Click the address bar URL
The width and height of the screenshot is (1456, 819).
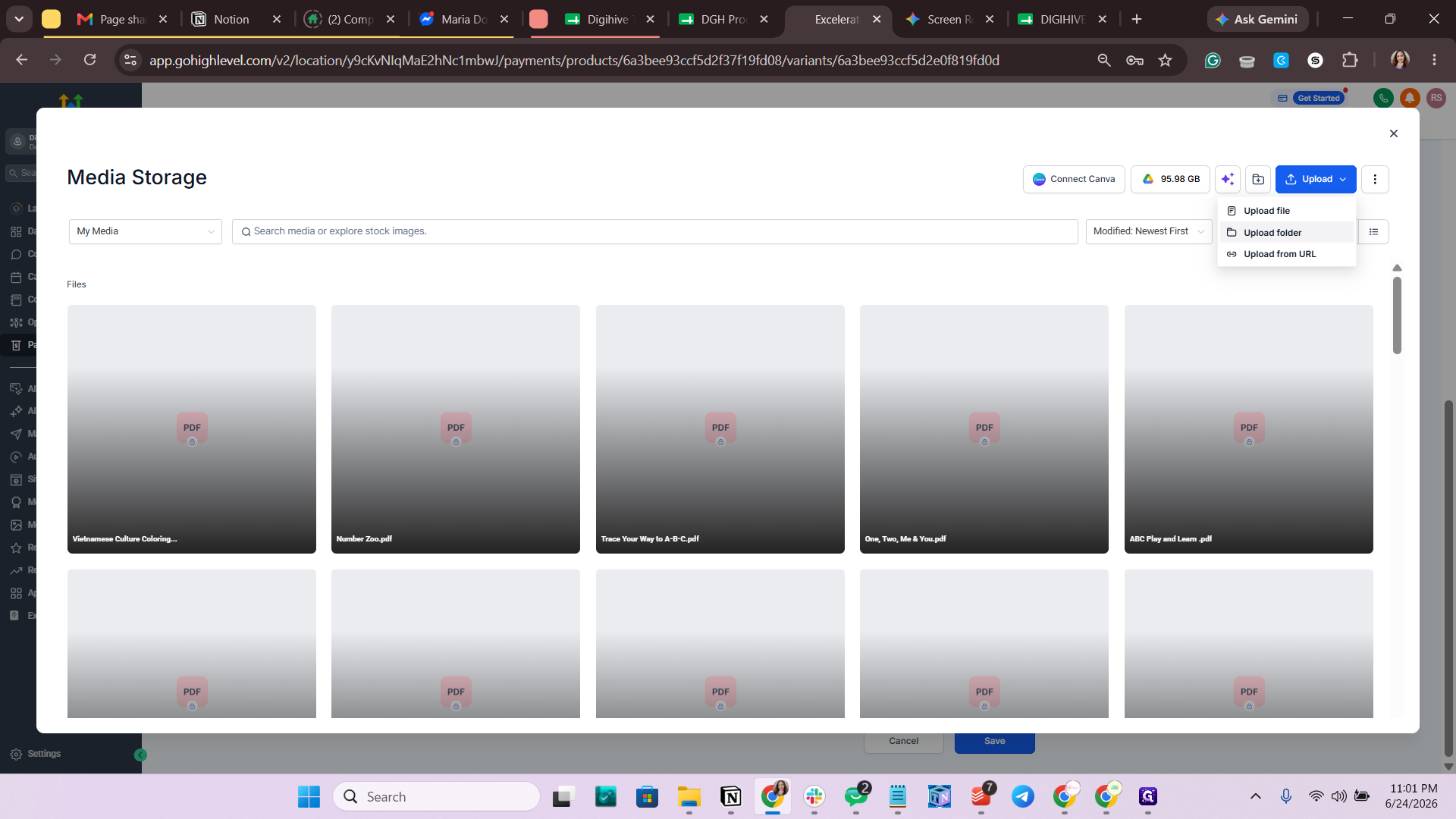coord(574,61)
